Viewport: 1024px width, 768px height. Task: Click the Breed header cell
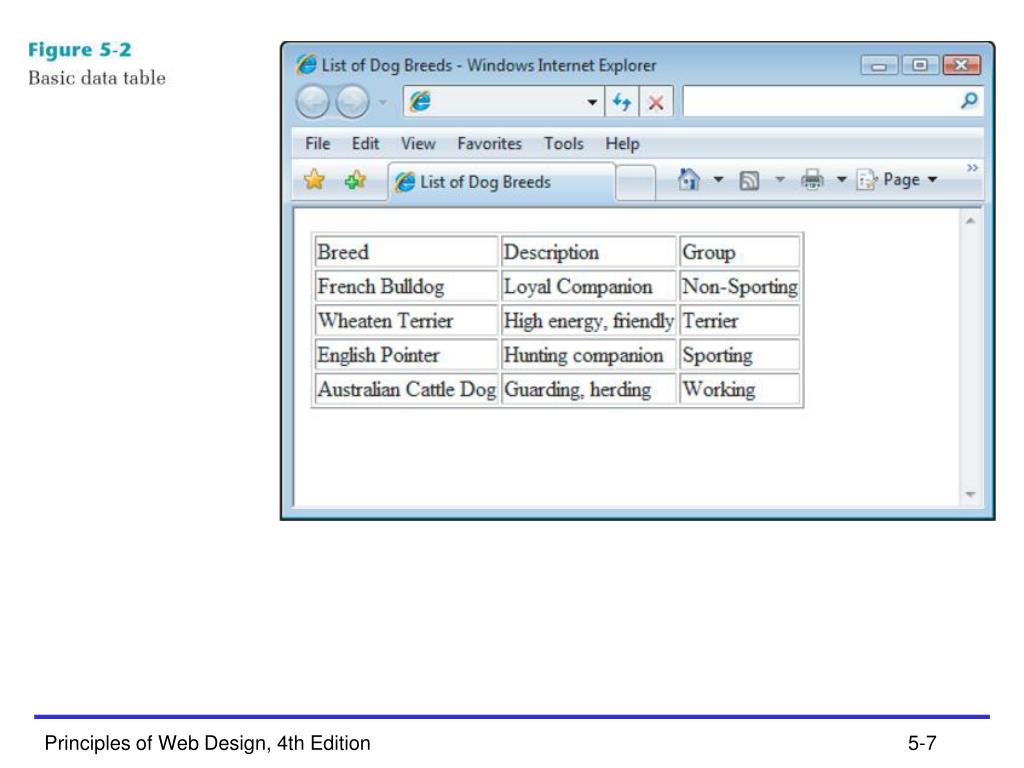click(x=406, y=252)
